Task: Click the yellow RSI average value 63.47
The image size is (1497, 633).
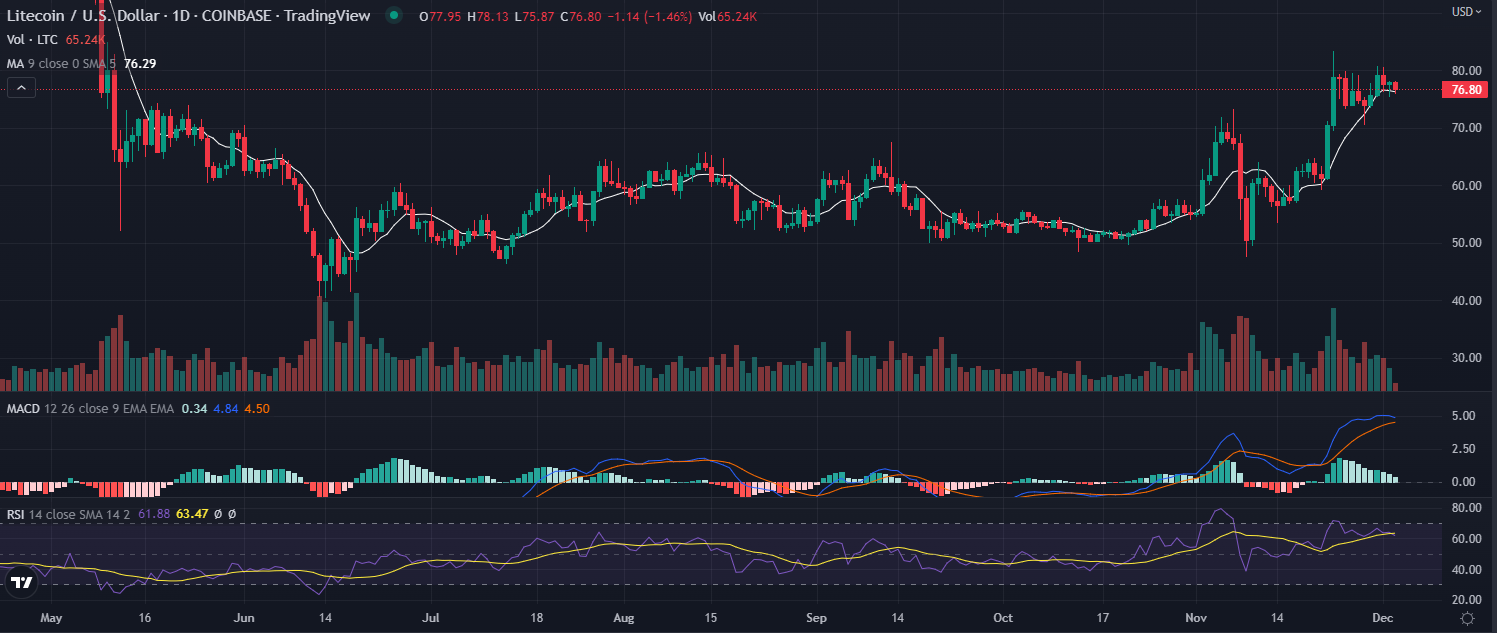Action: tap(190, 514)
